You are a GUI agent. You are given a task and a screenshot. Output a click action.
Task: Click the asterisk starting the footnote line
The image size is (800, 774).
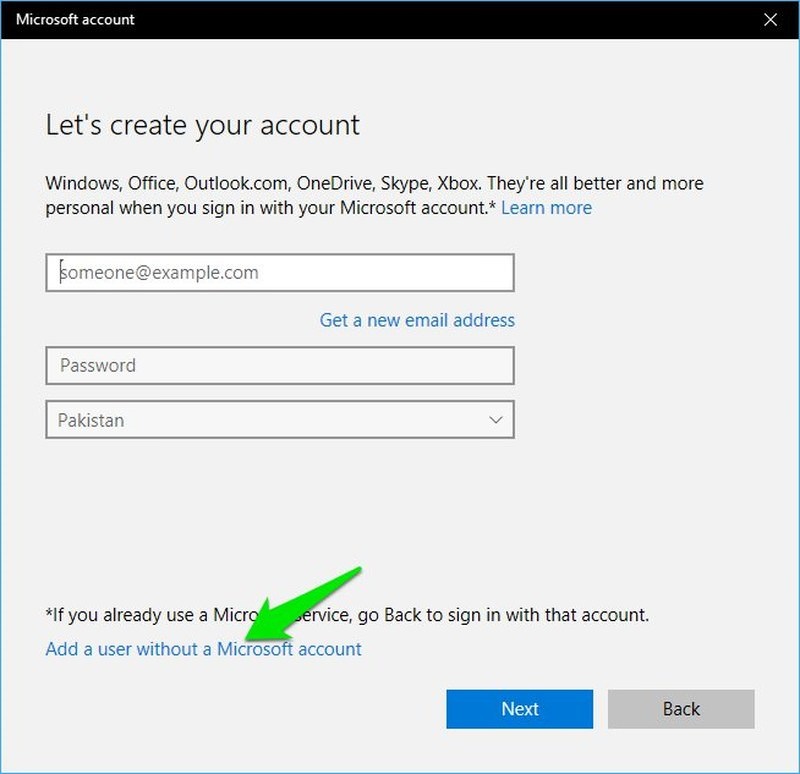point(50,613)
